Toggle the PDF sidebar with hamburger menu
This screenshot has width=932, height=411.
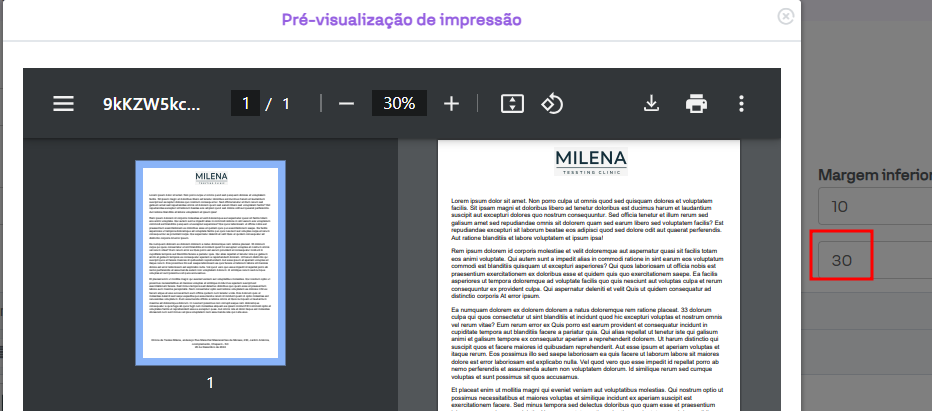[x=64, y=104]
